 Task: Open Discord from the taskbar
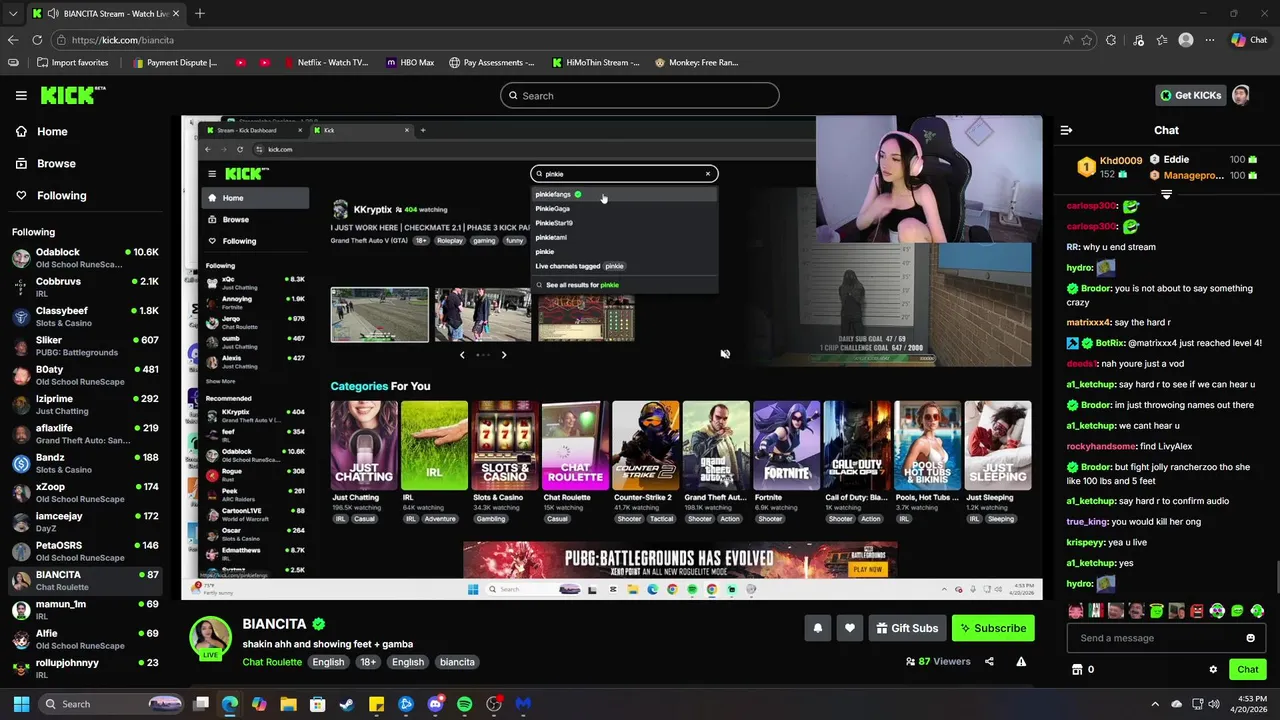tap(435, 704)
